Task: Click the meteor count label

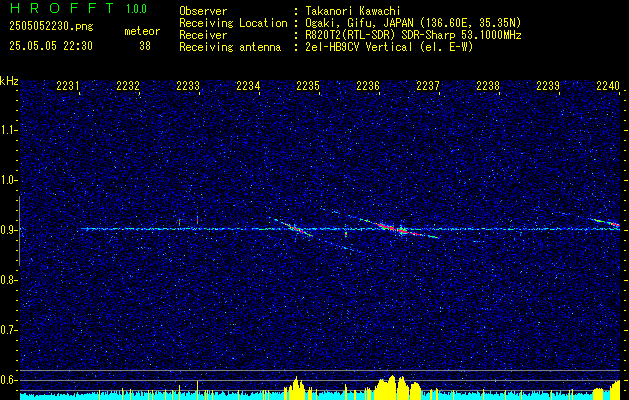Action: [x=142, y=31]
